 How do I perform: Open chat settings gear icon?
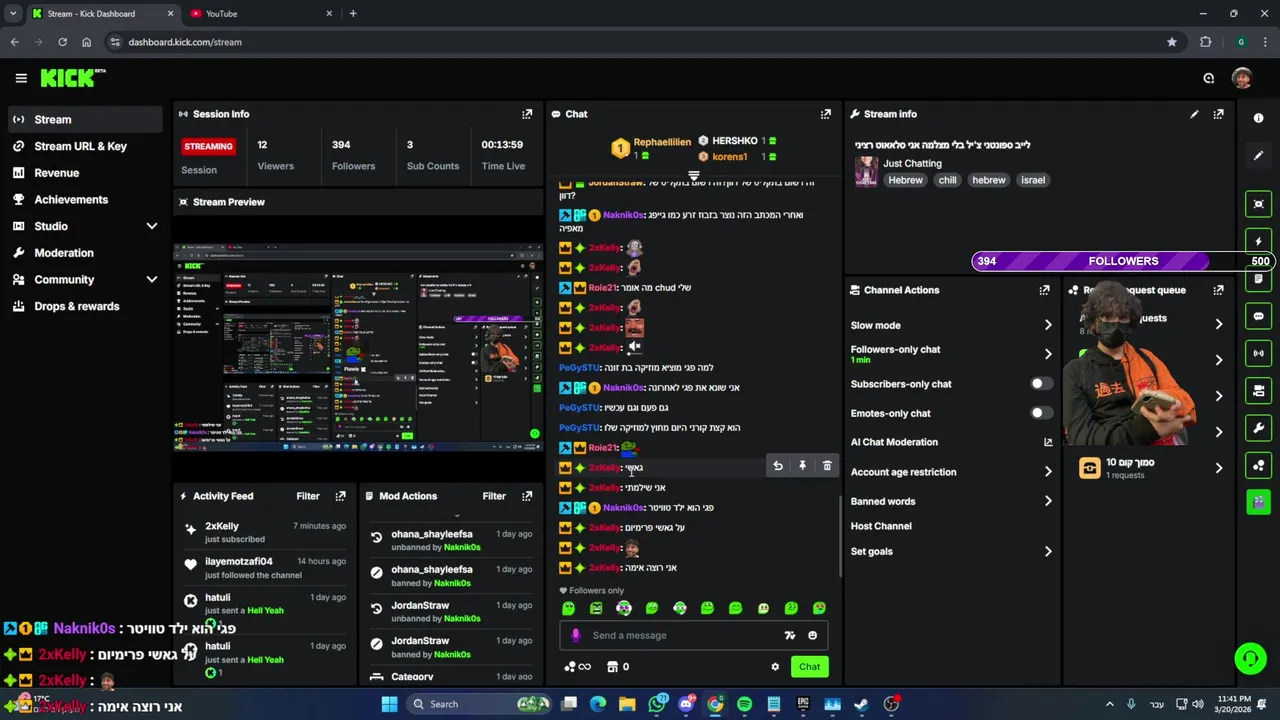[774, 667]
